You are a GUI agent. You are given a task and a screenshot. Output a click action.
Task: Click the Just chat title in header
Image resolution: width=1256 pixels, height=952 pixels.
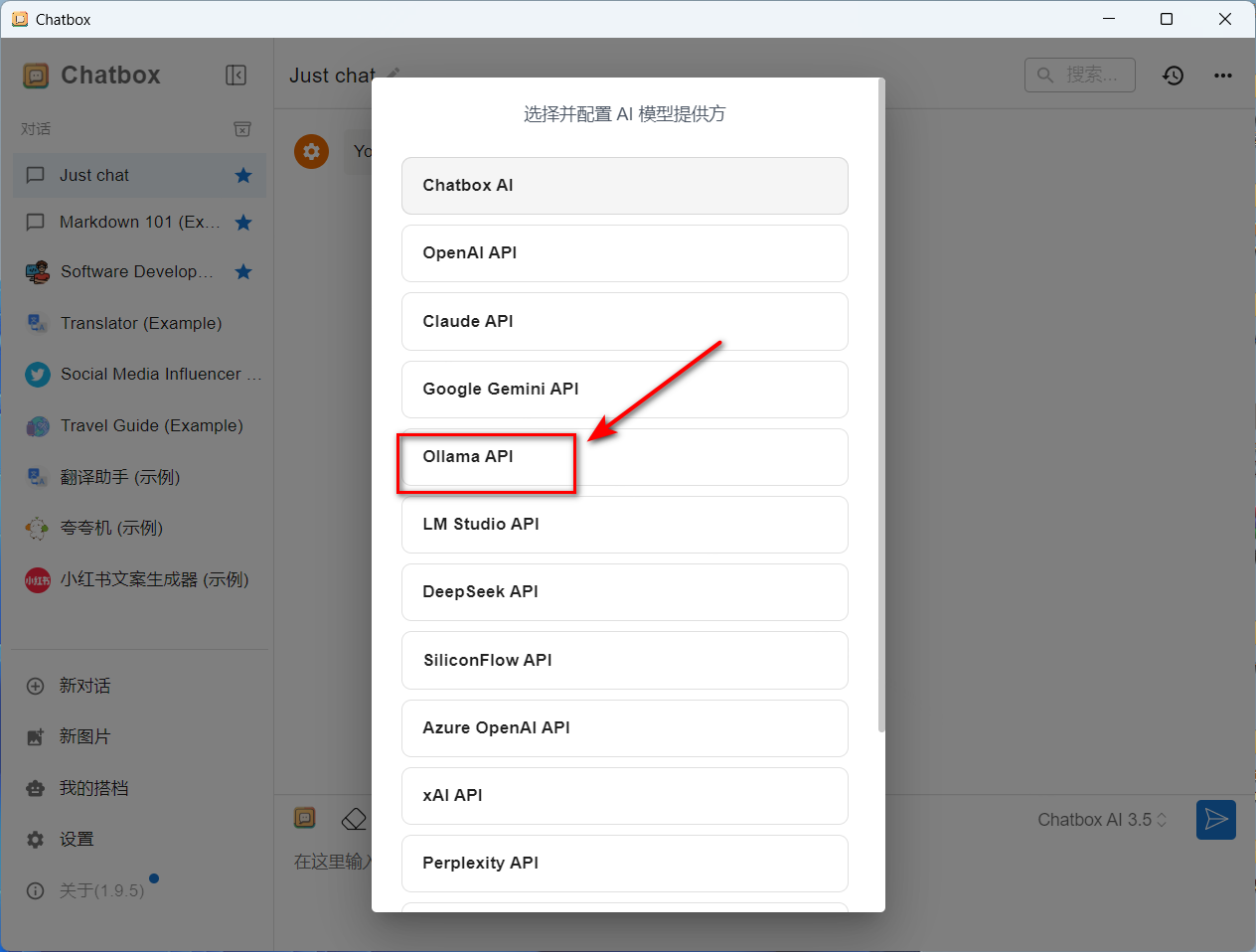pyautogui.click(x=332, y=76)
